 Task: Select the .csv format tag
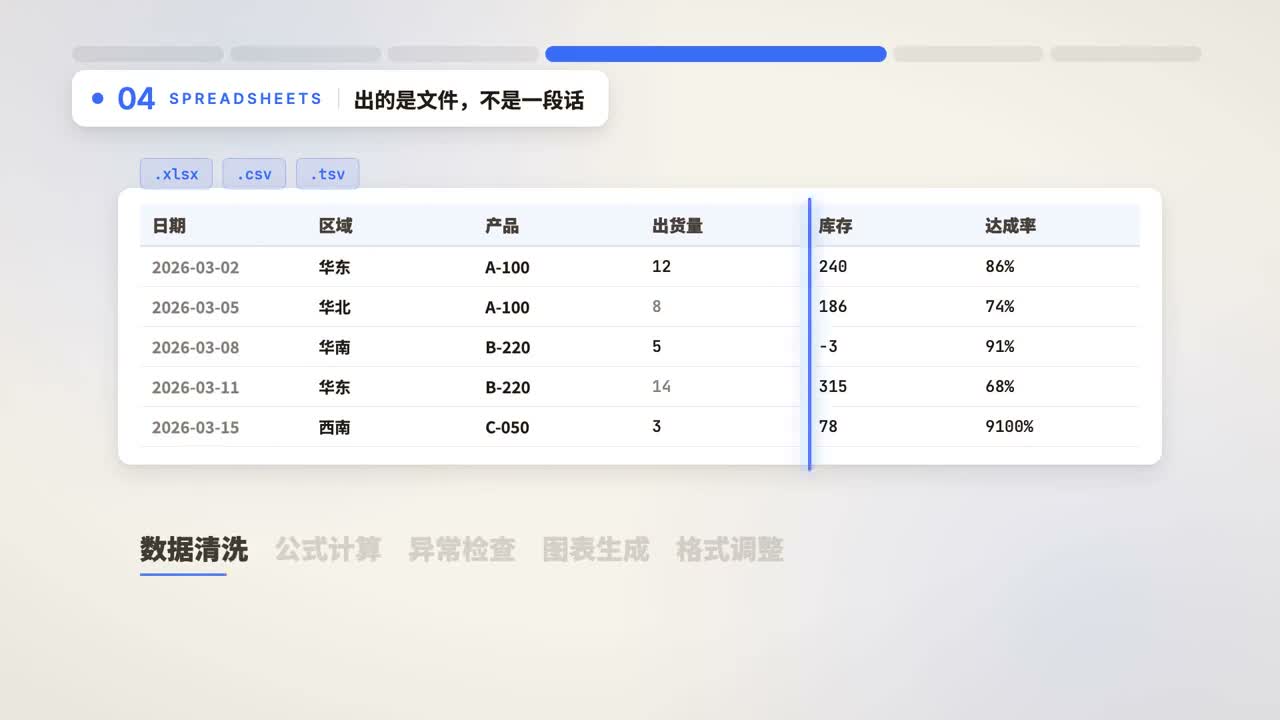point(254,174)
